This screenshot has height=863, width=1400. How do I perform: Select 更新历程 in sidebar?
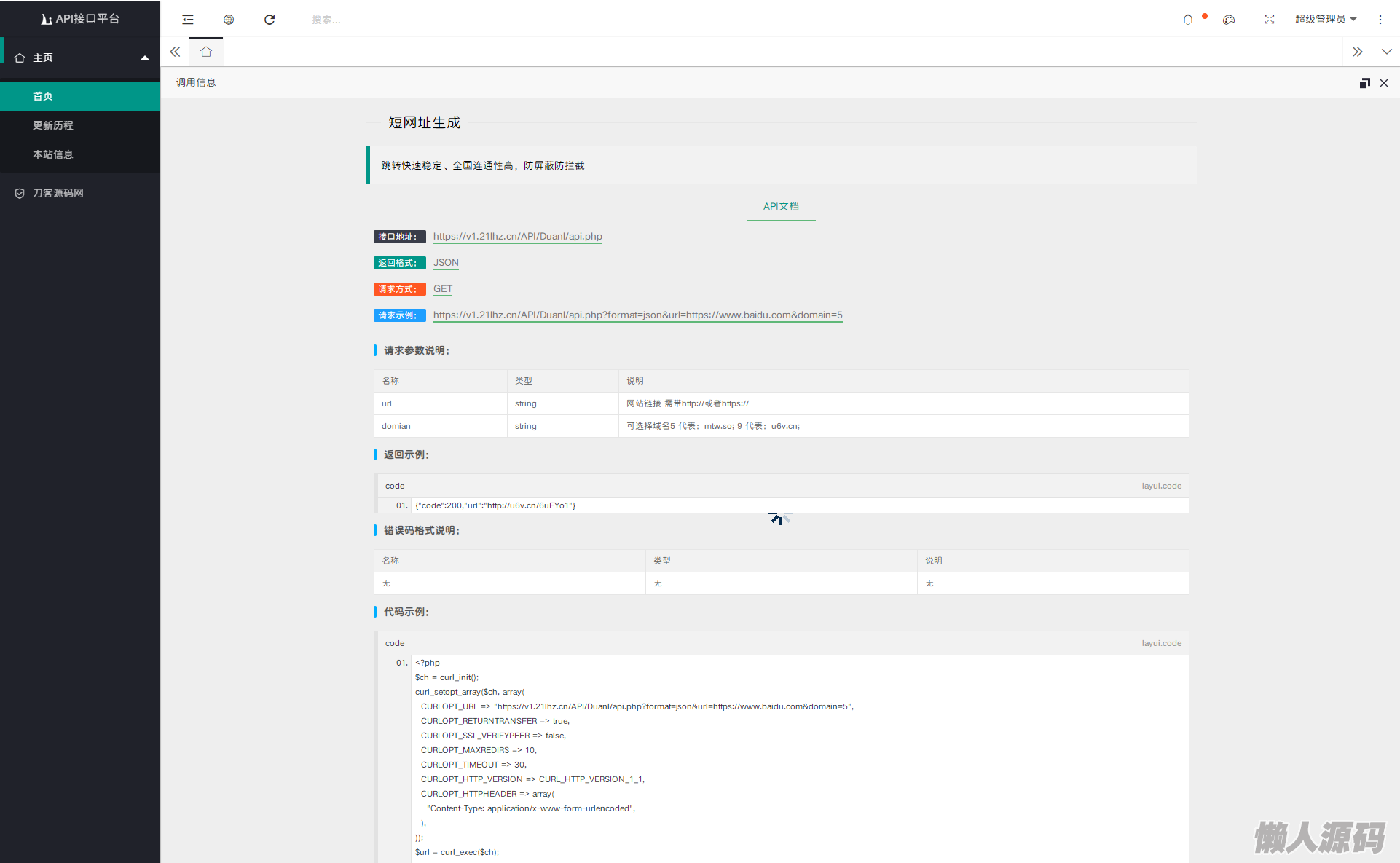point(53,125)
